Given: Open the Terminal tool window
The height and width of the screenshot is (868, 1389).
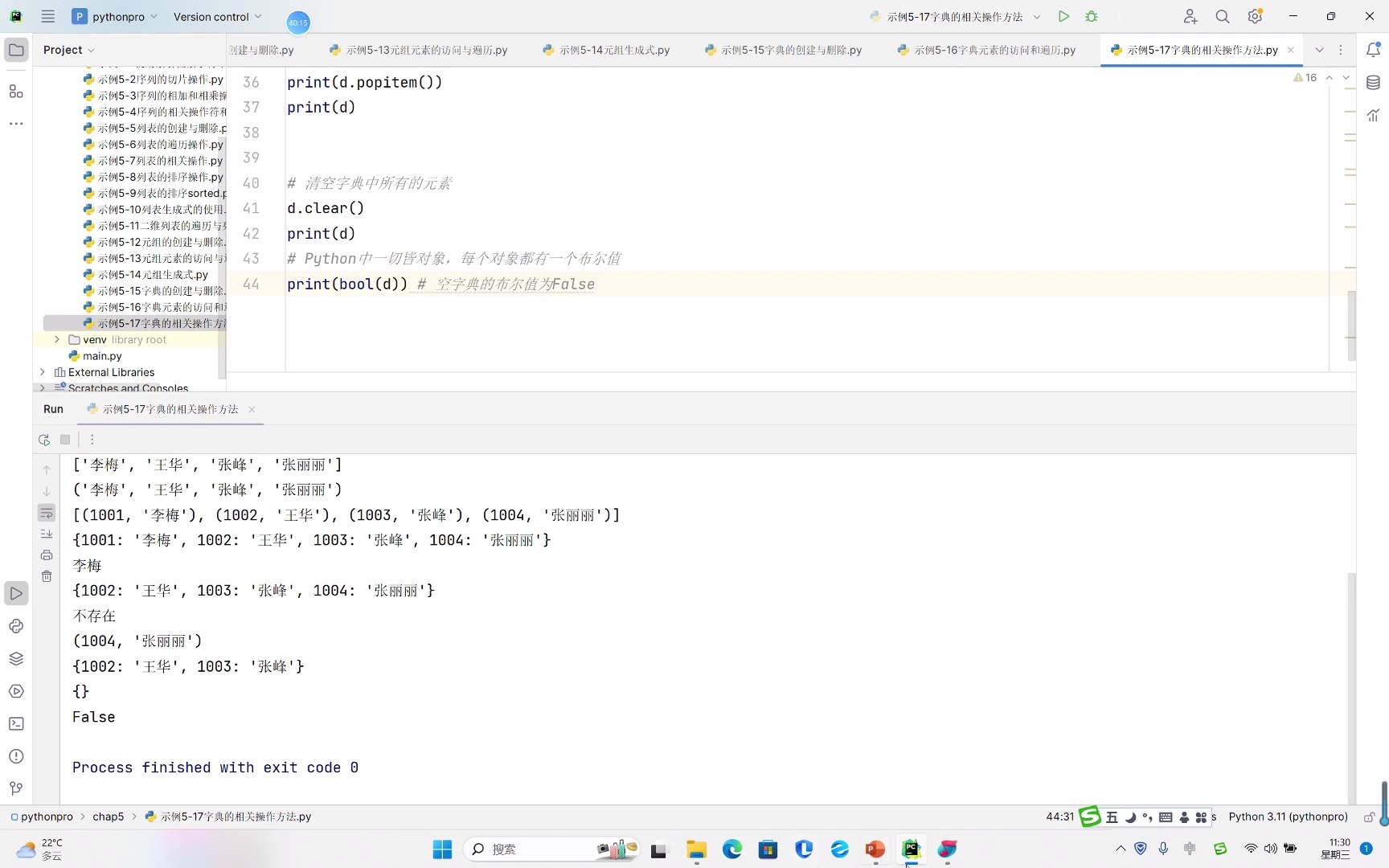Looking at the screenshot, I should pyautogui.click(x=16, y=723).
